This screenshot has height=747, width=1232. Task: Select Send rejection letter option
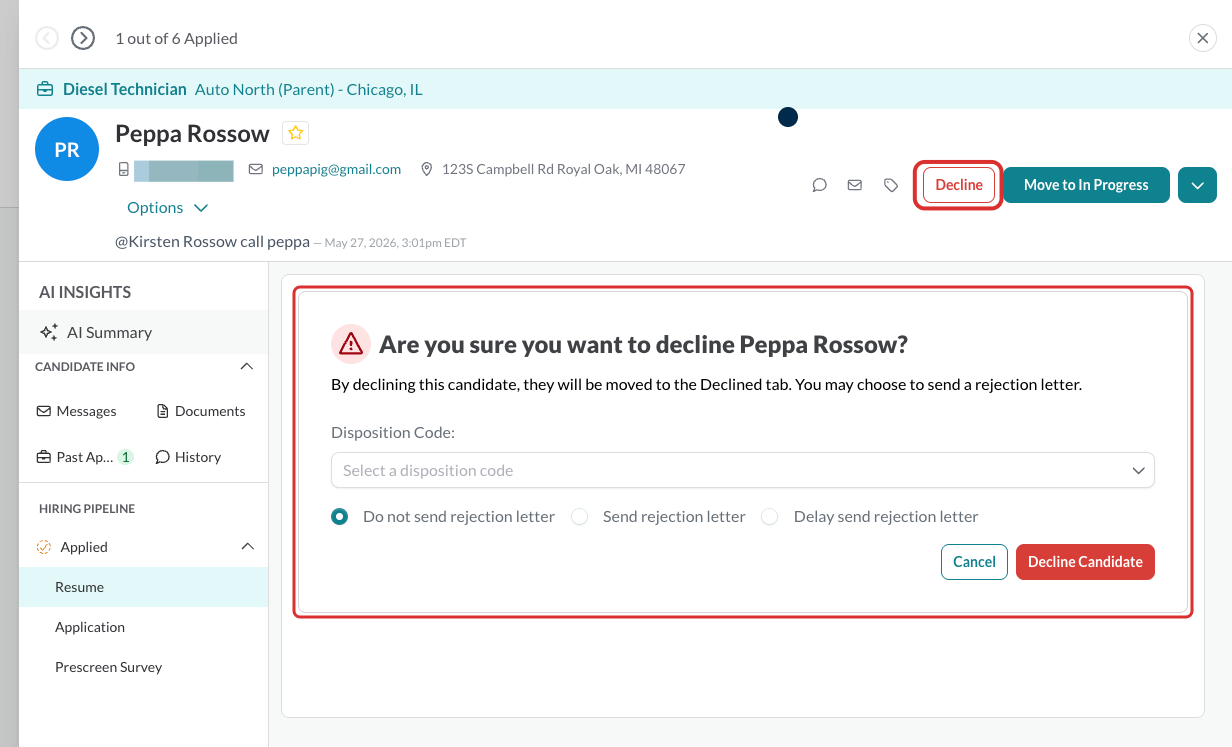tap(579, 517)
